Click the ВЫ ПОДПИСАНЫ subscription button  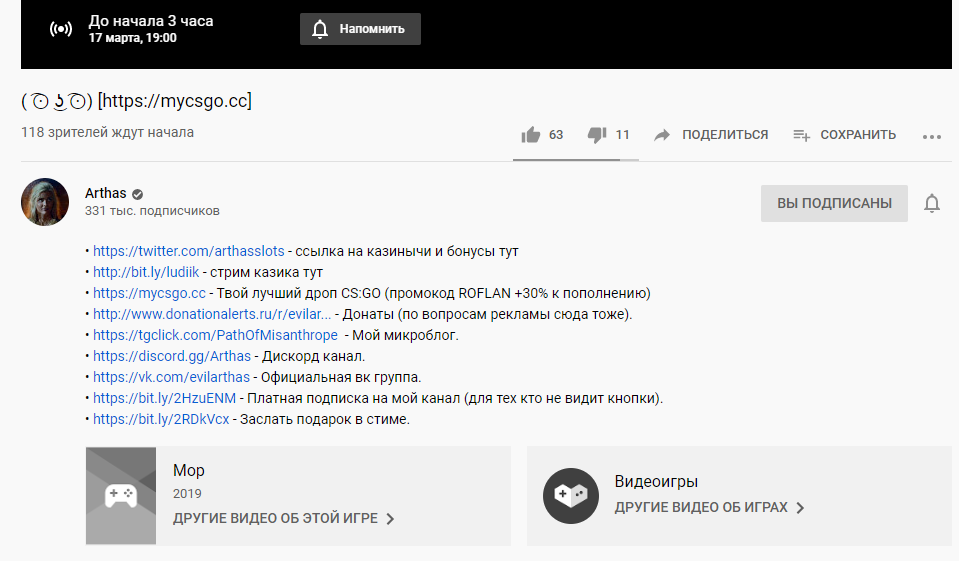click(834, 203)
